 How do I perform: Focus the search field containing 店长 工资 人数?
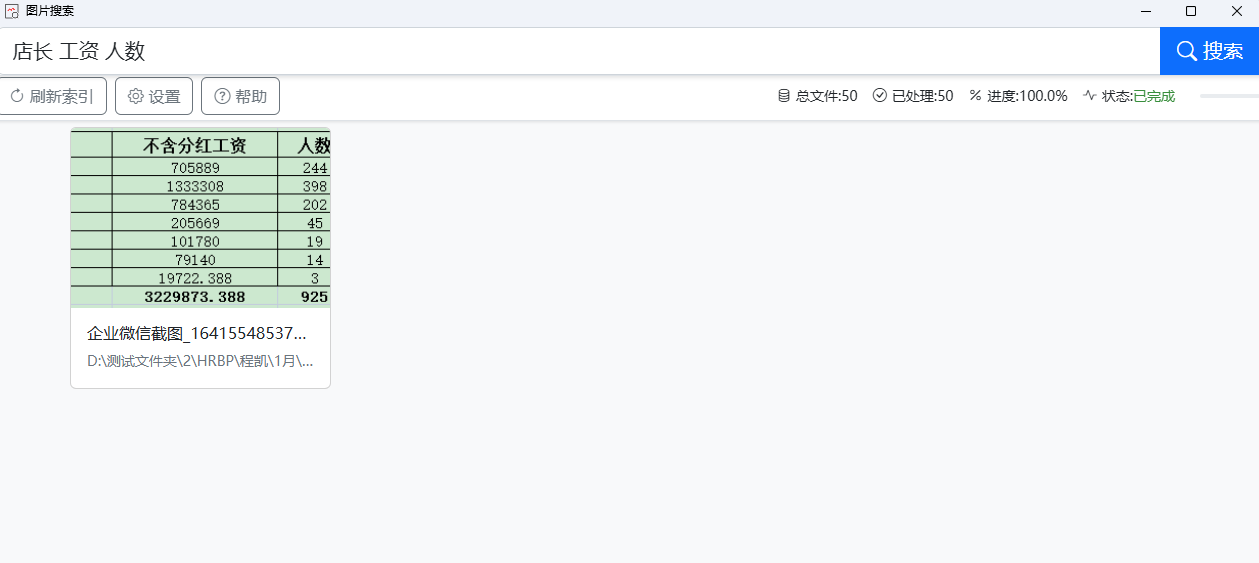(x=580, y=51)
